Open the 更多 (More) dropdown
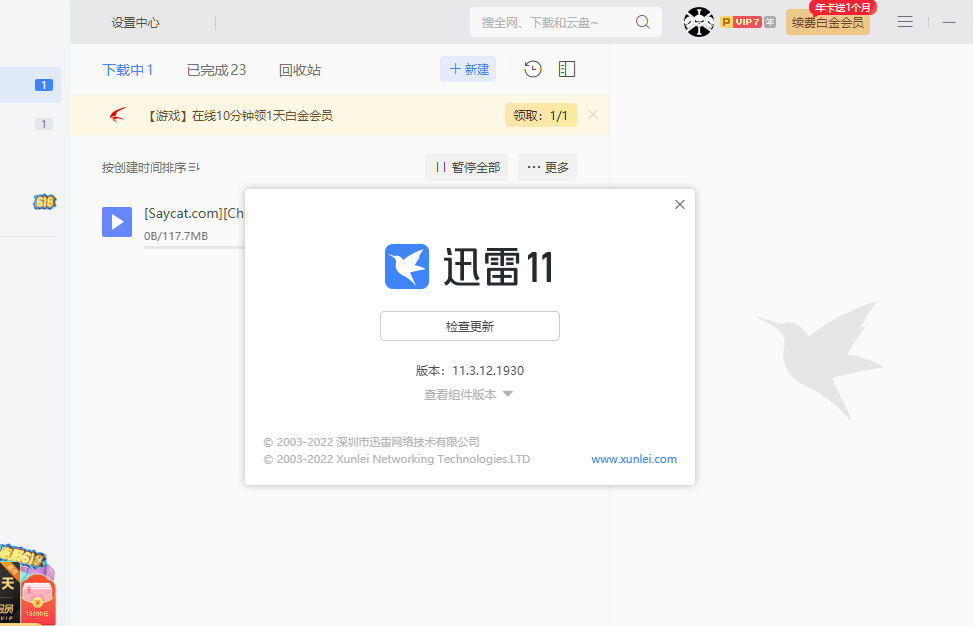 tap(547, 167)
